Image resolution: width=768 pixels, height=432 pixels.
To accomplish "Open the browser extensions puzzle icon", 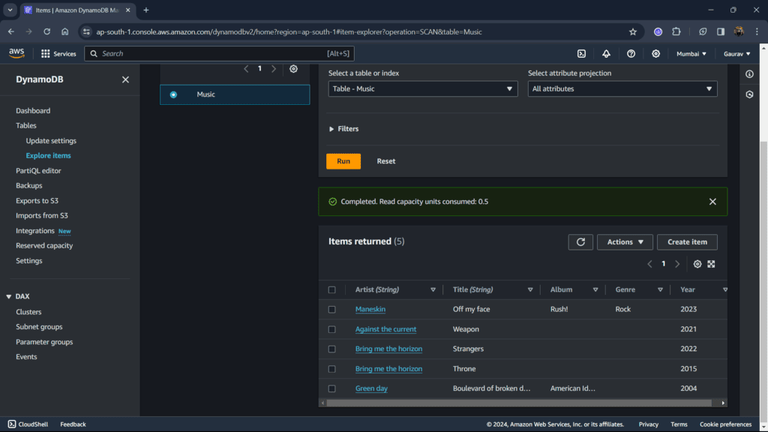I will point(676,32).
